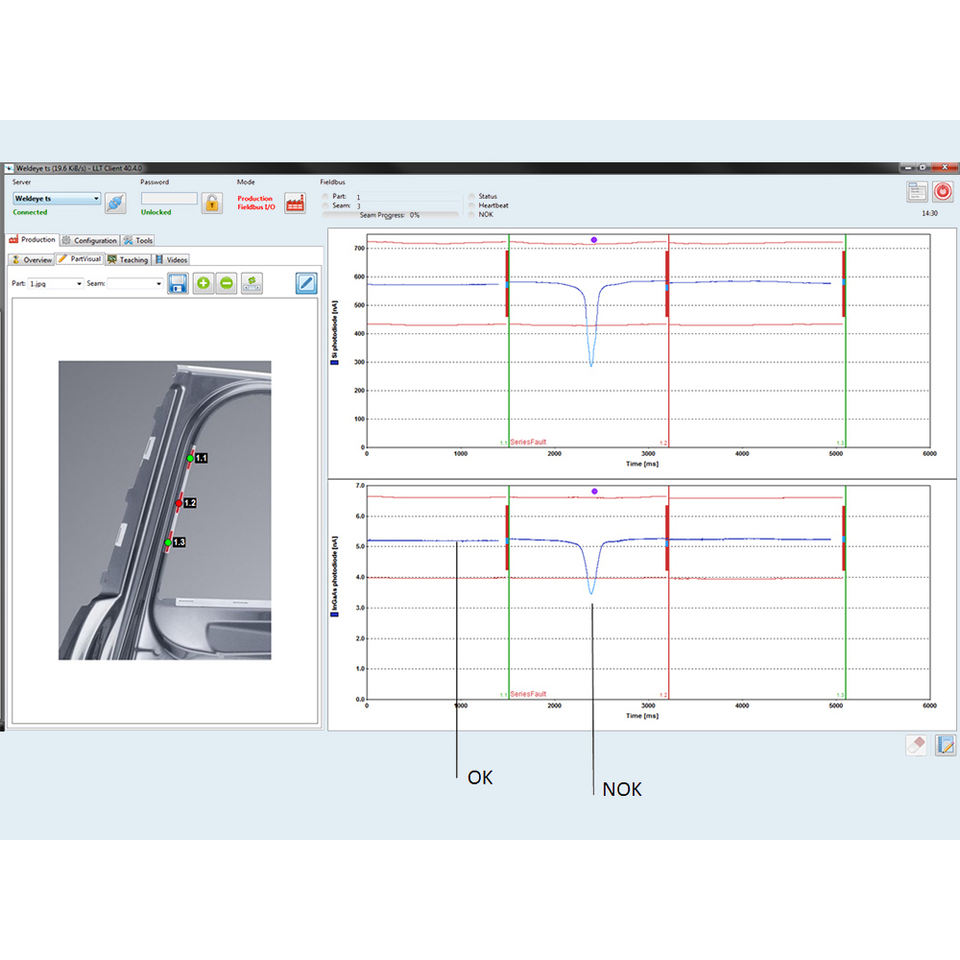
Task: Click seam marker 1.2 on the part image
Action: 179,503
